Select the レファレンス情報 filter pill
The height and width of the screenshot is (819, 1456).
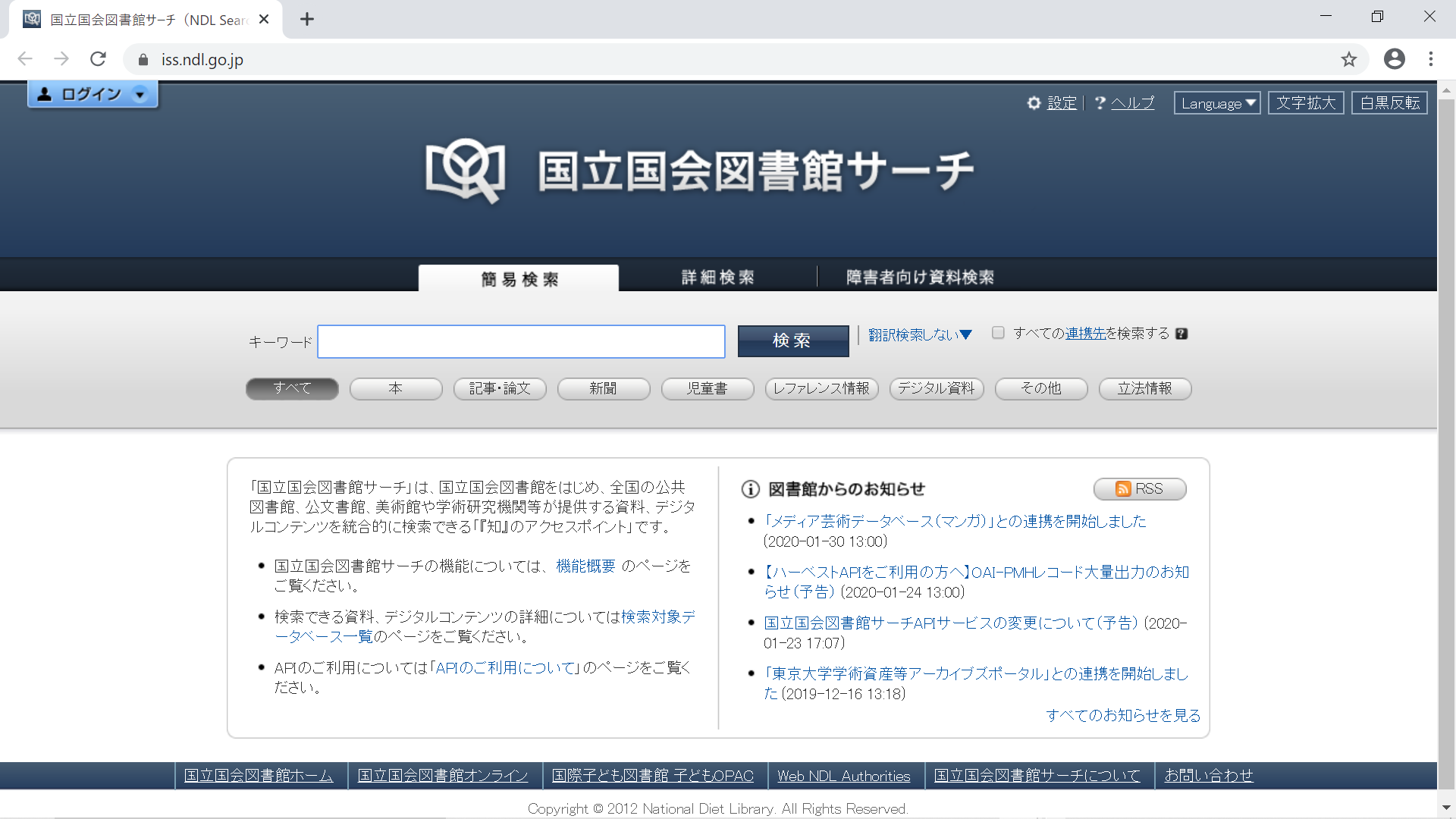click(x=822, y=388)
